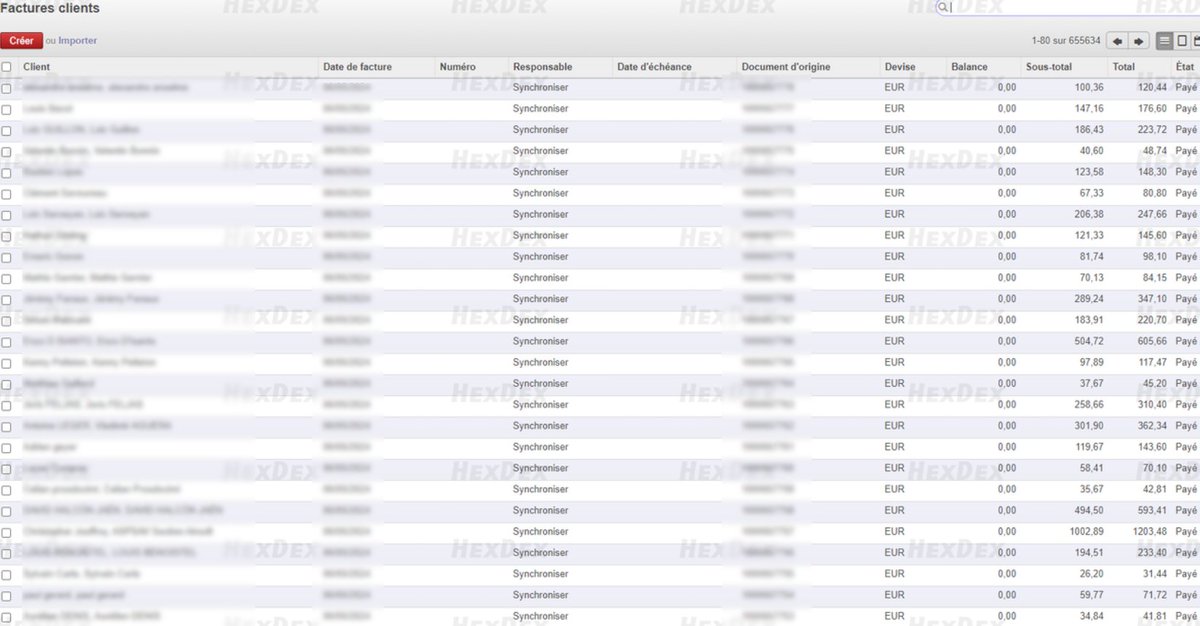
Task: Click sous-total value 26,20
Action: pyautogui.click(x=1092, y=574)
